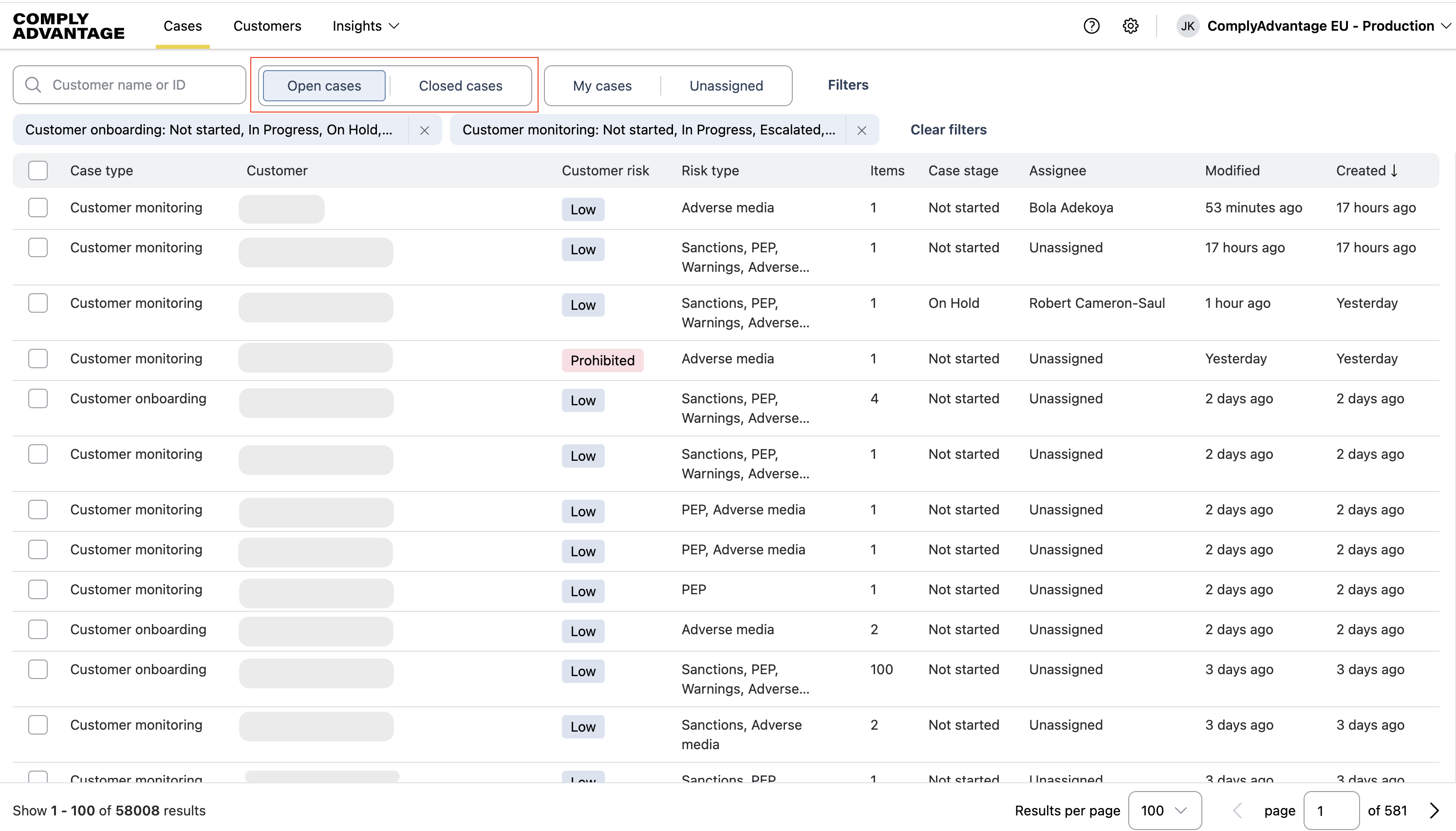Open the help question mark icon
The width and height of the screenshot is (1456, 831).
tap(1091, 26)
